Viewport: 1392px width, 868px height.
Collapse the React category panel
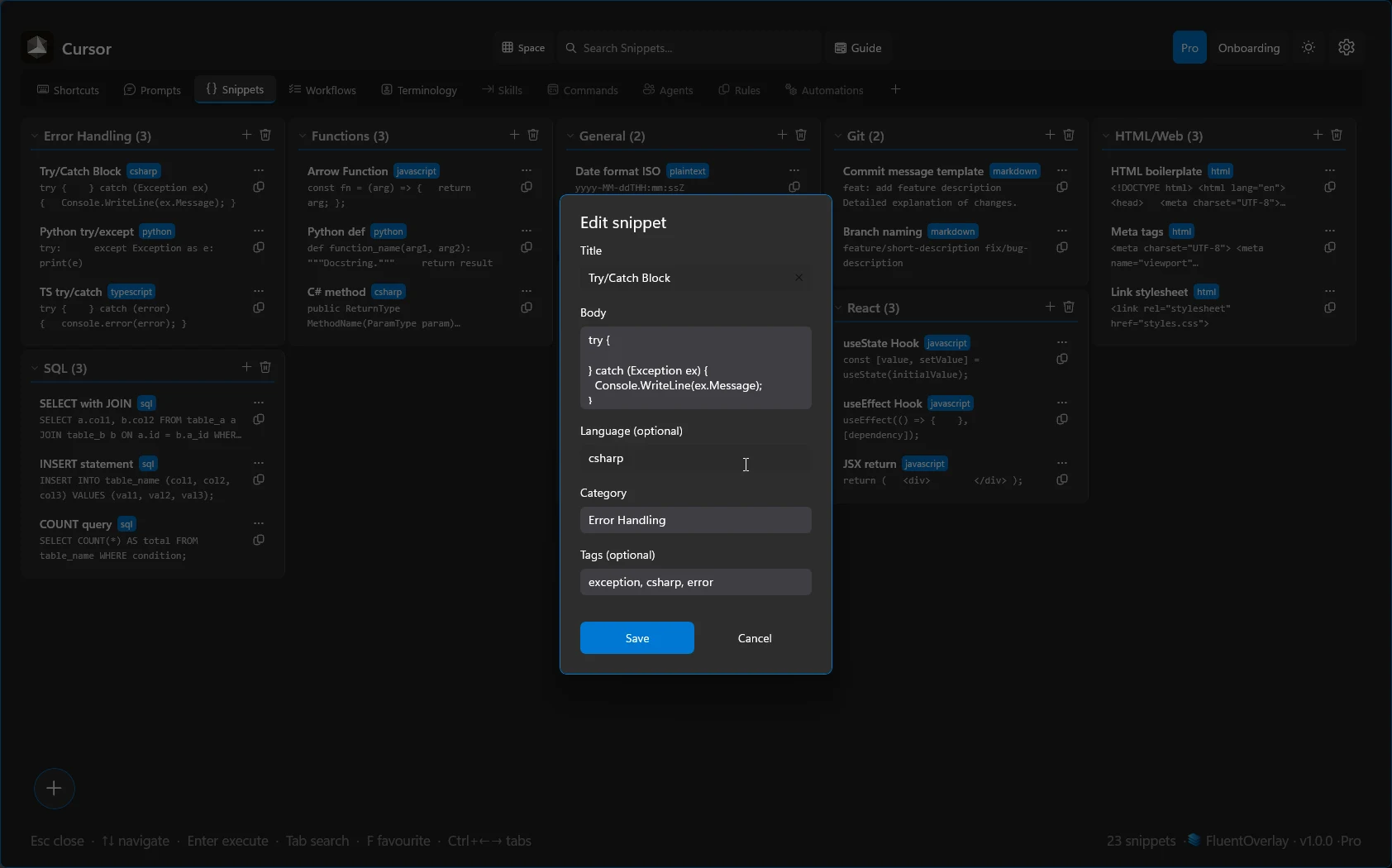click(x=840, y=308)
